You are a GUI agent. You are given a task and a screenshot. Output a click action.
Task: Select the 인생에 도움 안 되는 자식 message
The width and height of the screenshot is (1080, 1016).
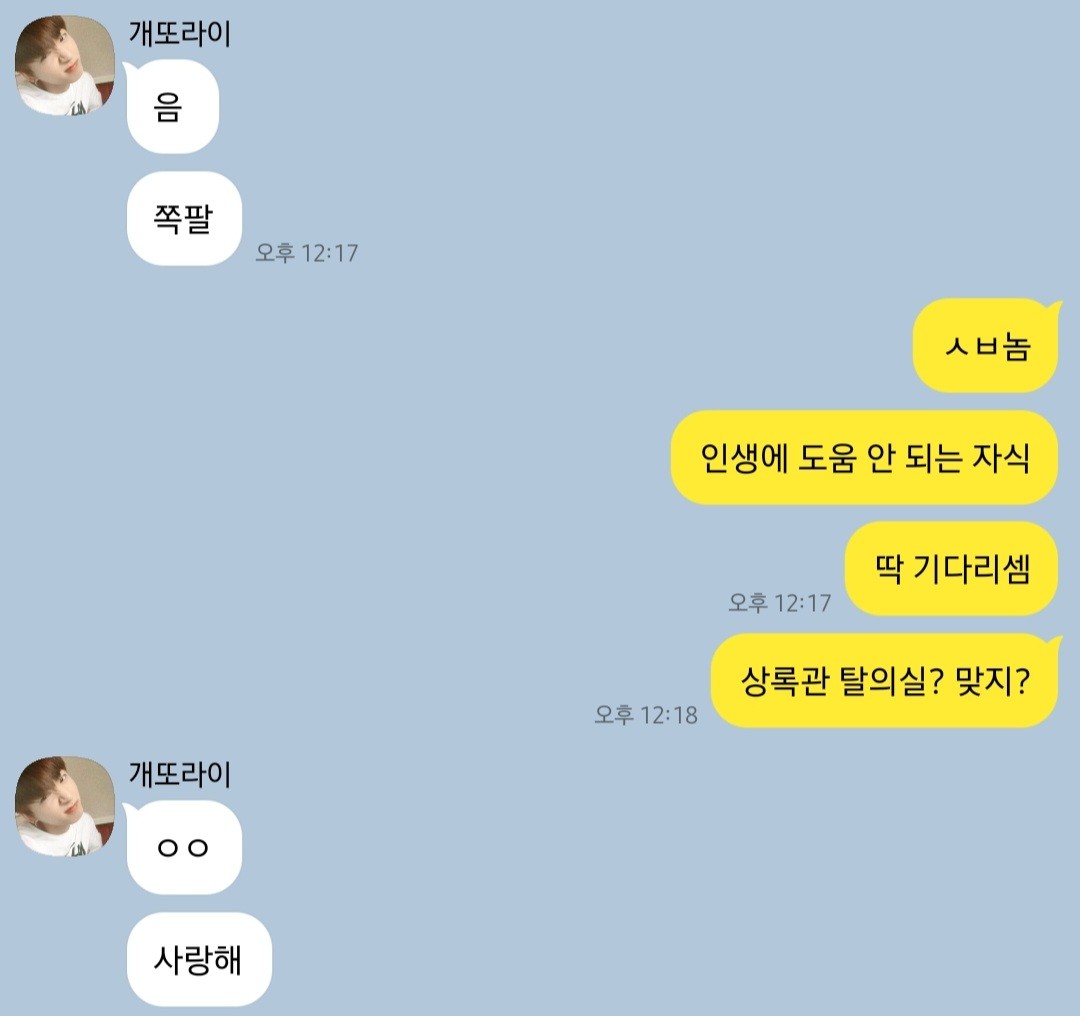point(864,457)
